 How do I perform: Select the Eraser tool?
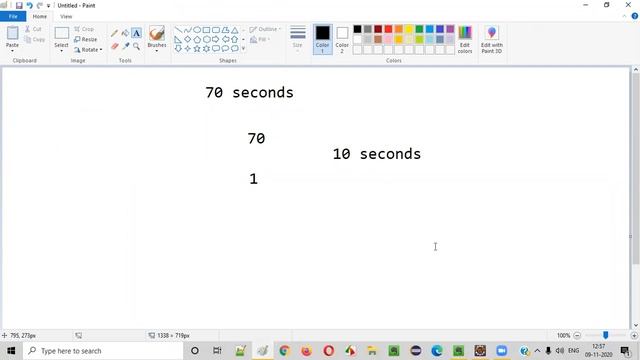click(114, 46)
